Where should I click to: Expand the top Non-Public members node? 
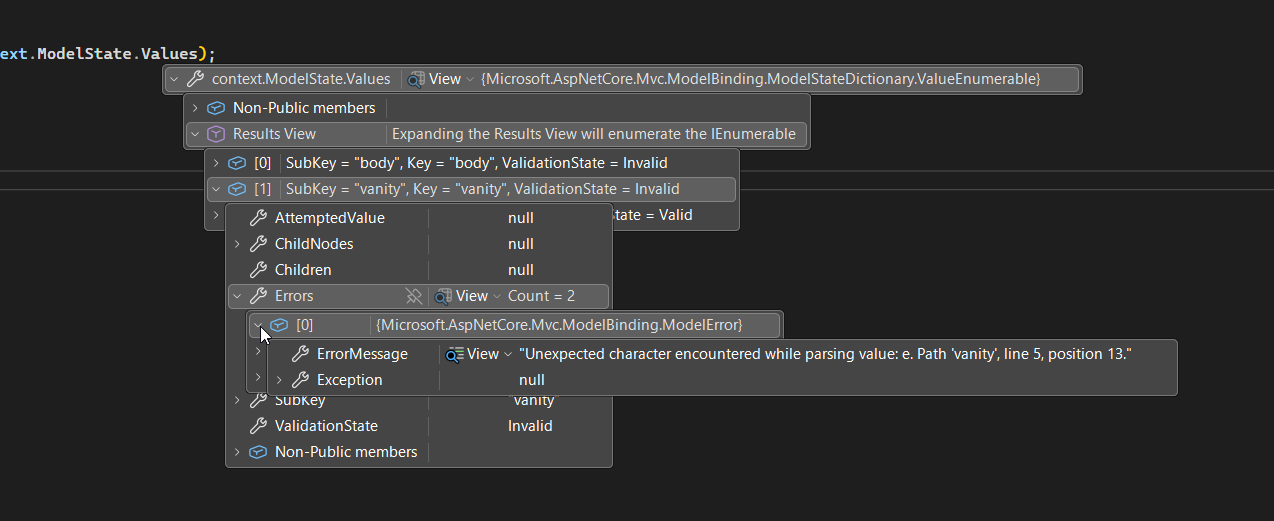click(x=195, y=108)
